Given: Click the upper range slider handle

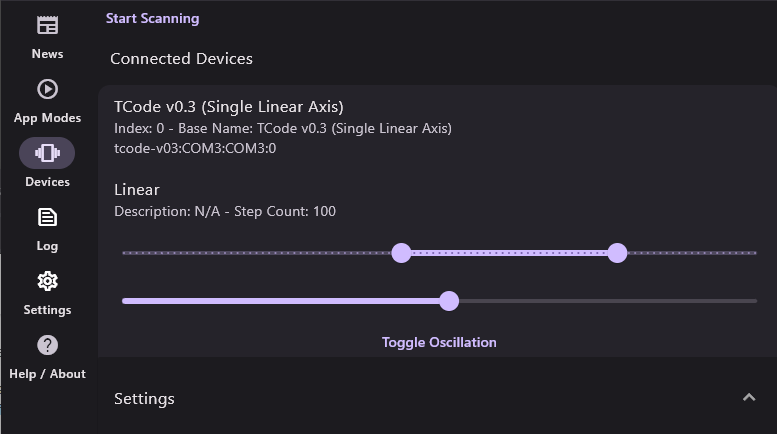Looking at the screenshot, I should [617, 253].
